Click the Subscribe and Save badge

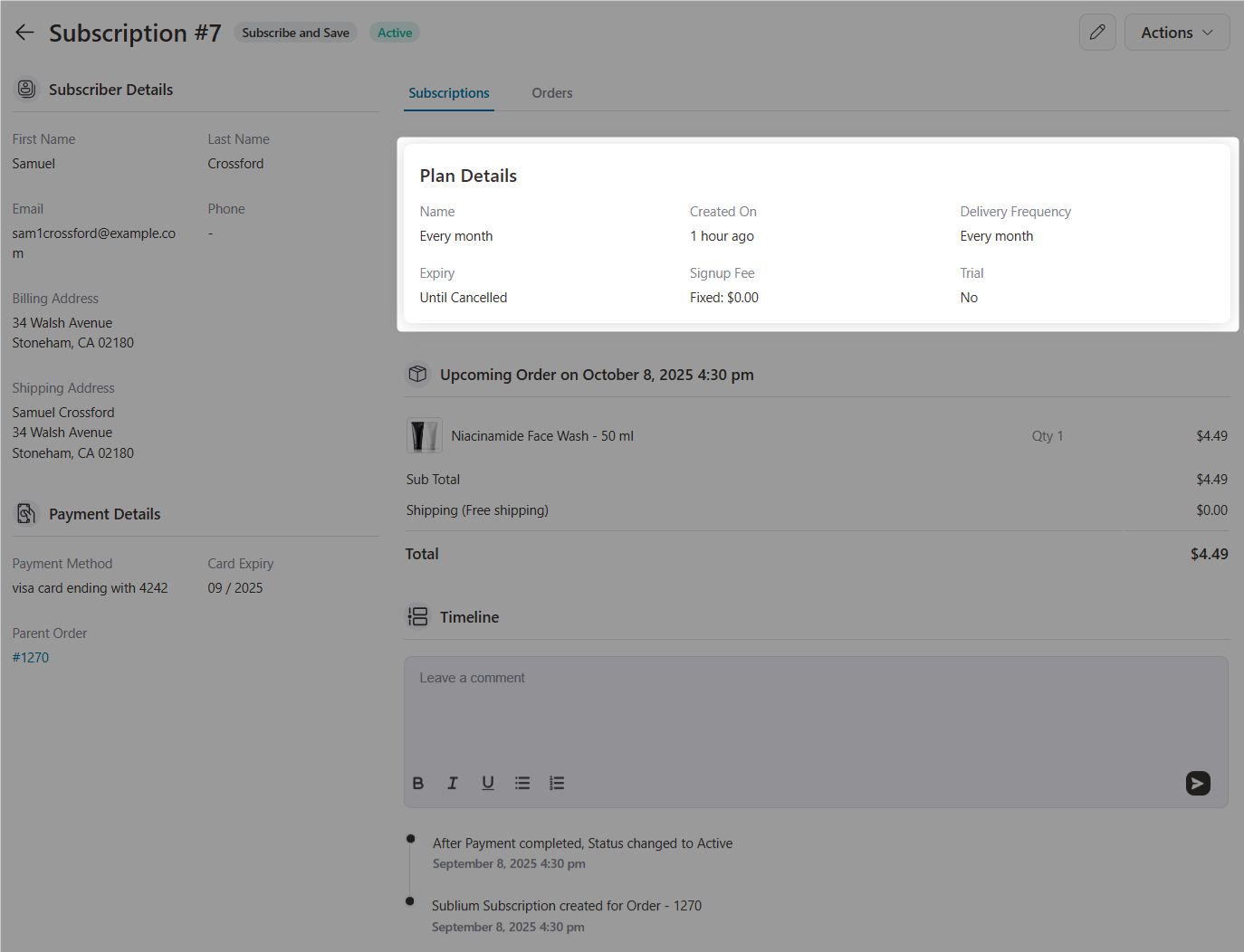pyautogui.click(x=295, y=32)
